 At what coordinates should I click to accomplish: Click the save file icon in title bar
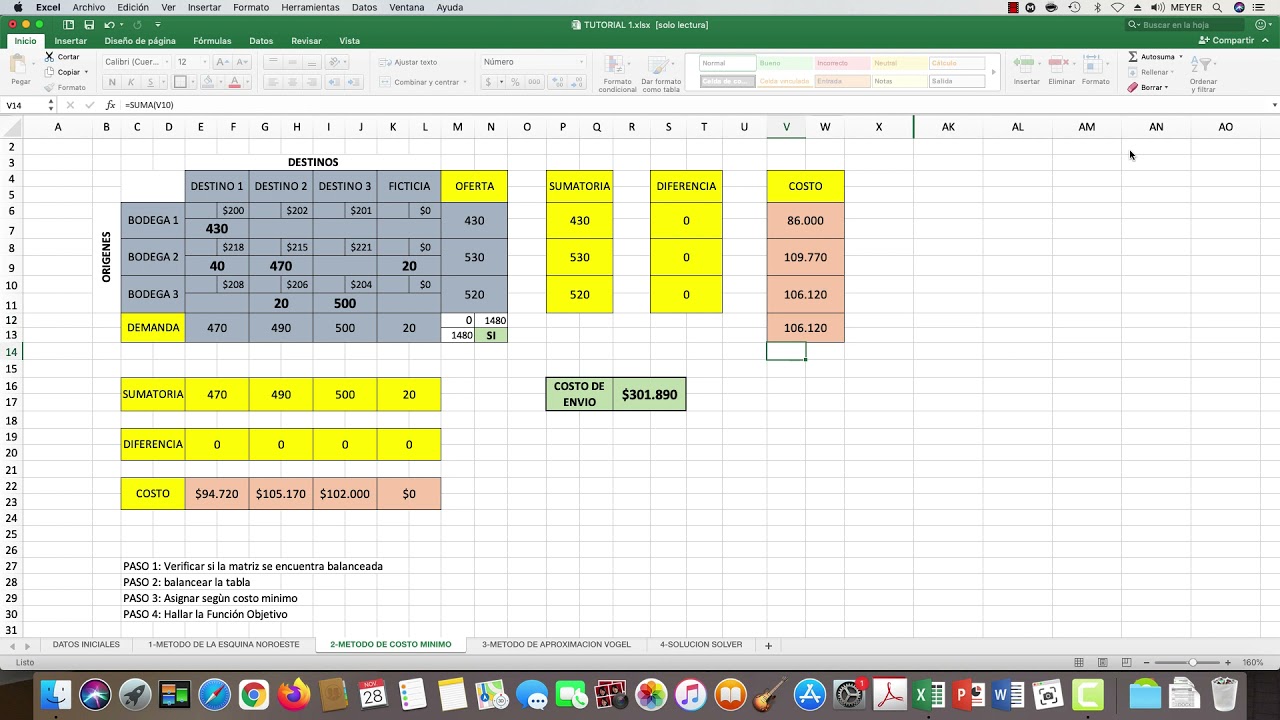pos(88,25)
